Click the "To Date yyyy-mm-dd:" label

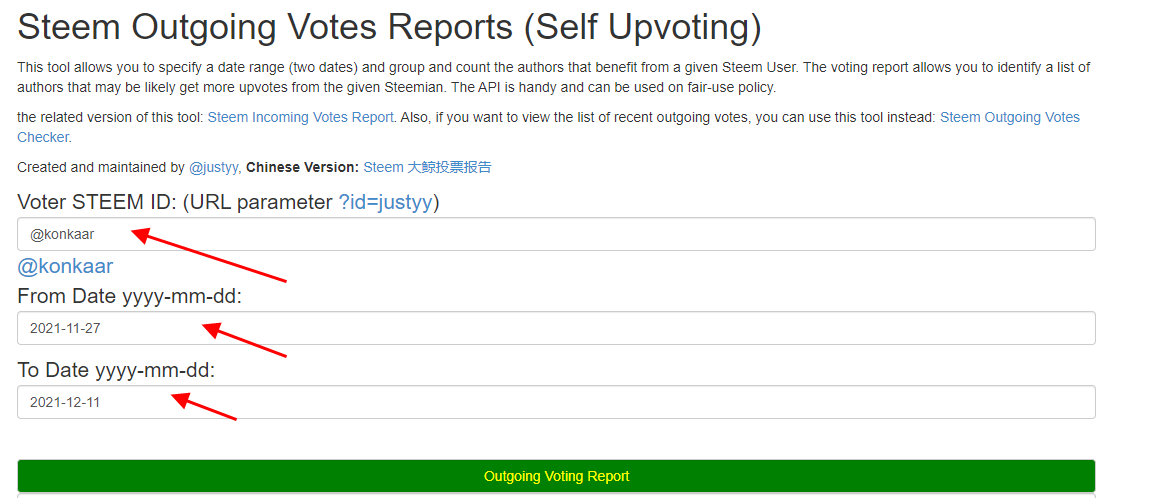coord(117,371)
